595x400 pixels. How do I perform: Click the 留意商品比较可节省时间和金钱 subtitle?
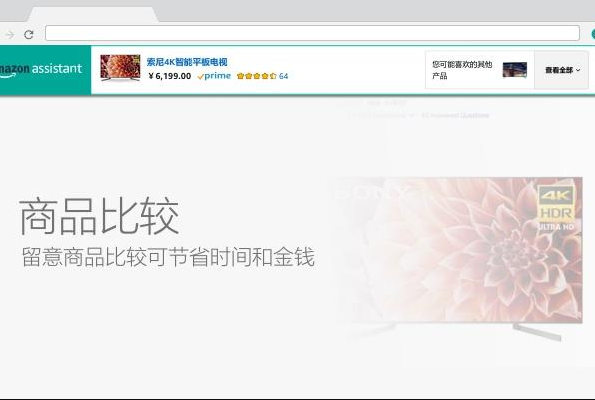point(168,257)
